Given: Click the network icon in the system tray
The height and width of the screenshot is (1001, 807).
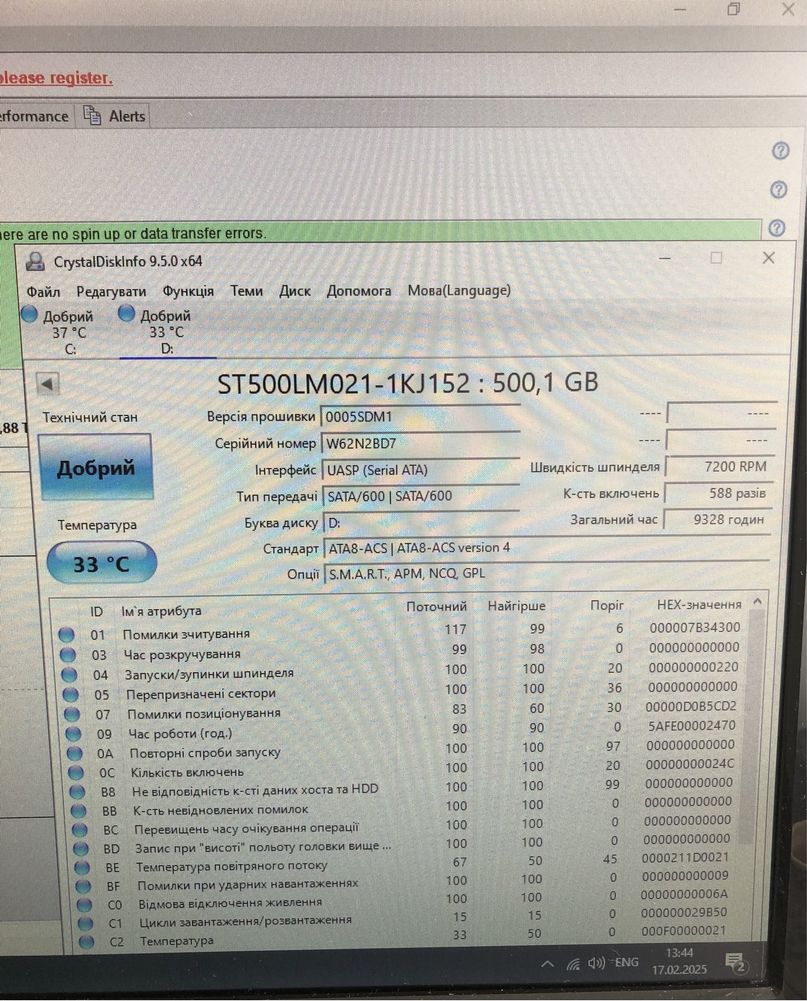Looking at the screenshot, I should (573, 965).
